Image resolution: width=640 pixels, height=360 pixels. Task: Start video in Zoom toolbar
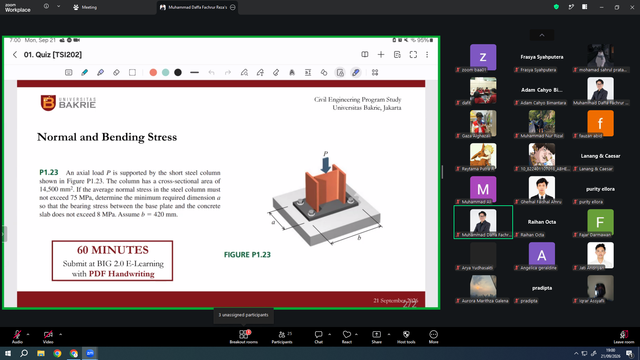tap(48, 337)
